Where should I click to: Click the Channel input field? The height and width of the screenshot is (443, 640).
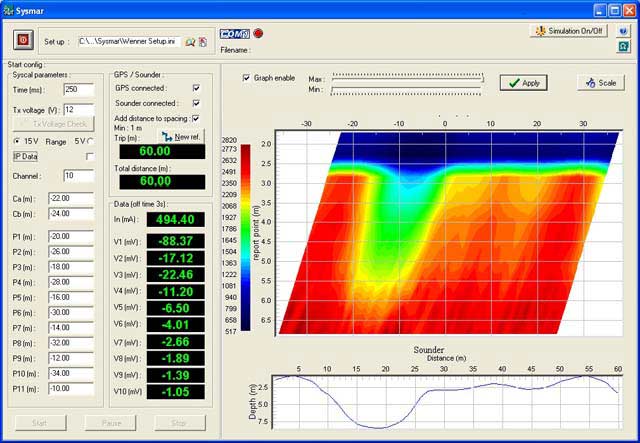pyautogui.click(x=79, y=176)
